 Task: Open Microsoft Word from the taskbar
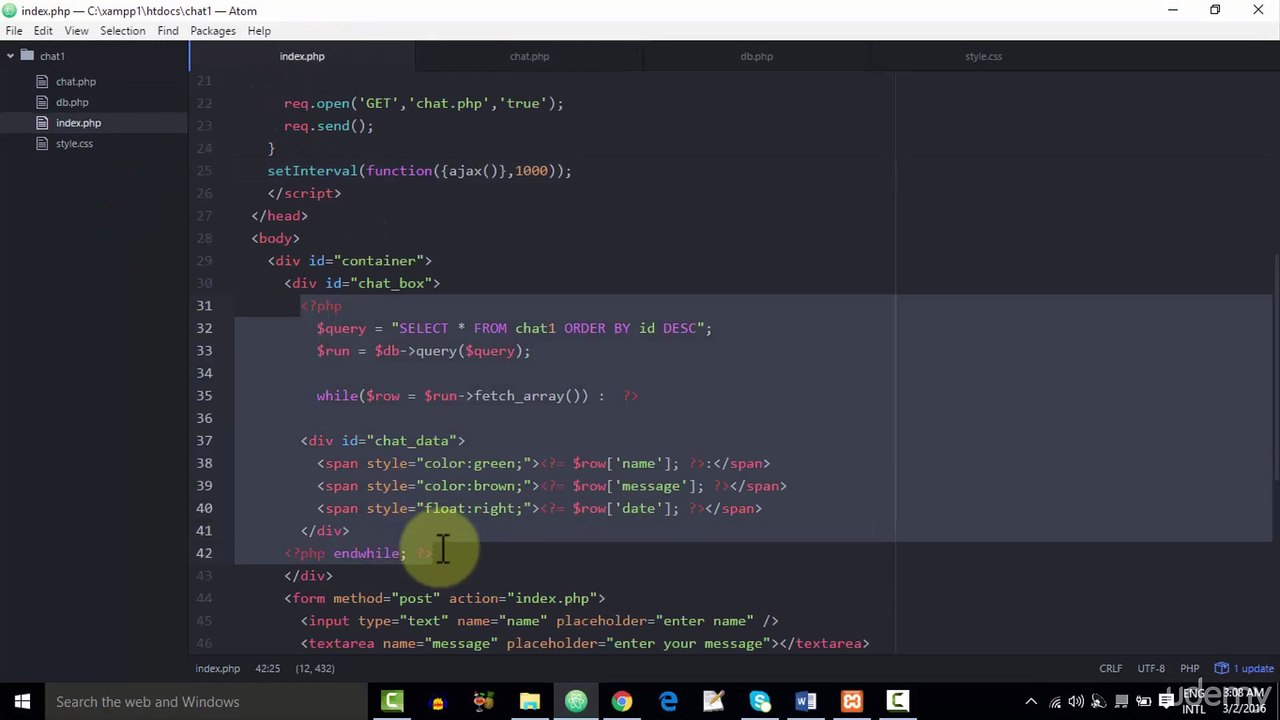(x=806, y=701)
